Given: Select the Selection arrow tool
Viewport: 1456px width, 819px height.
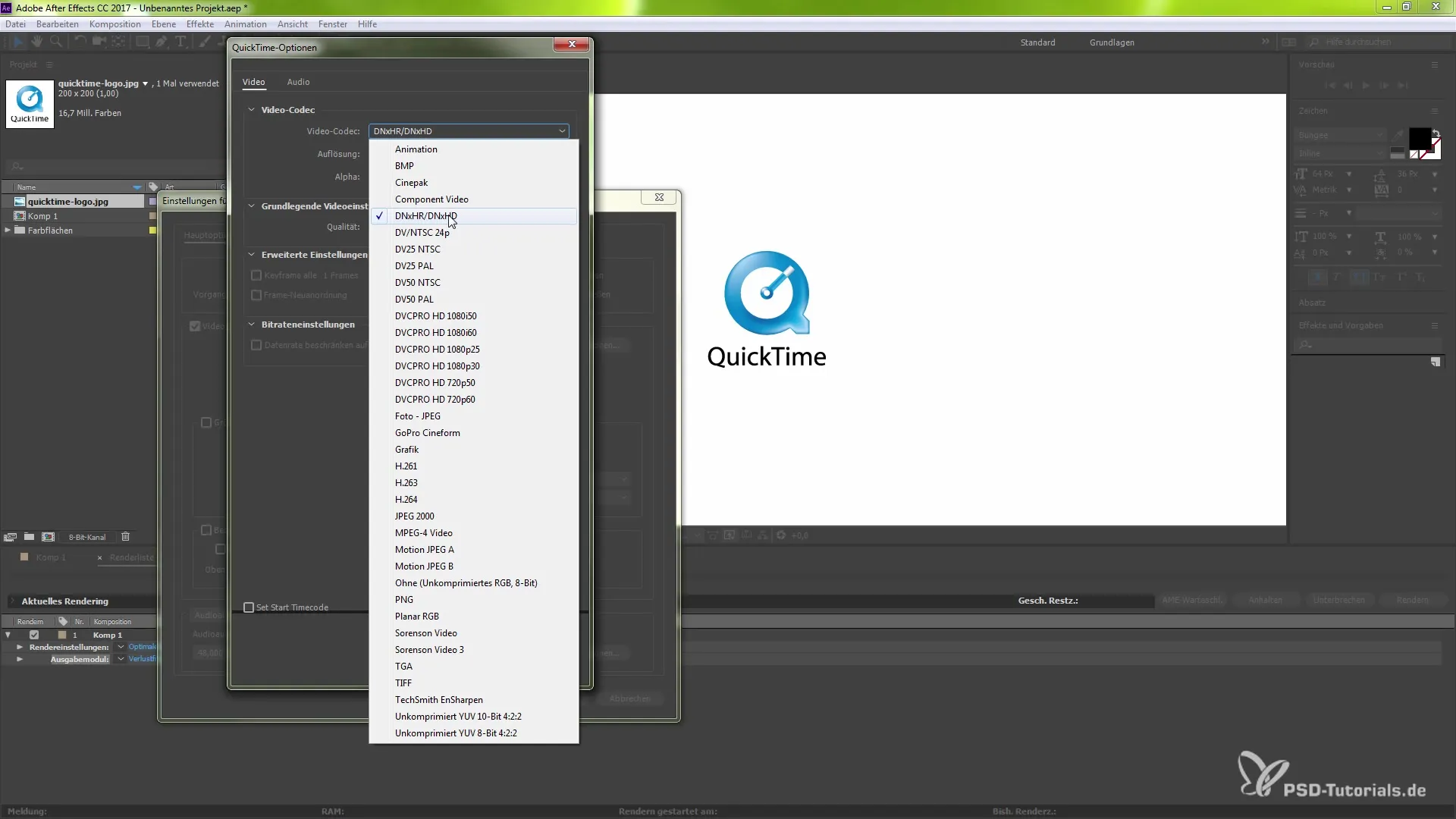Looking at the screenshot, I should pyautogui.click(x=17, y=42).
